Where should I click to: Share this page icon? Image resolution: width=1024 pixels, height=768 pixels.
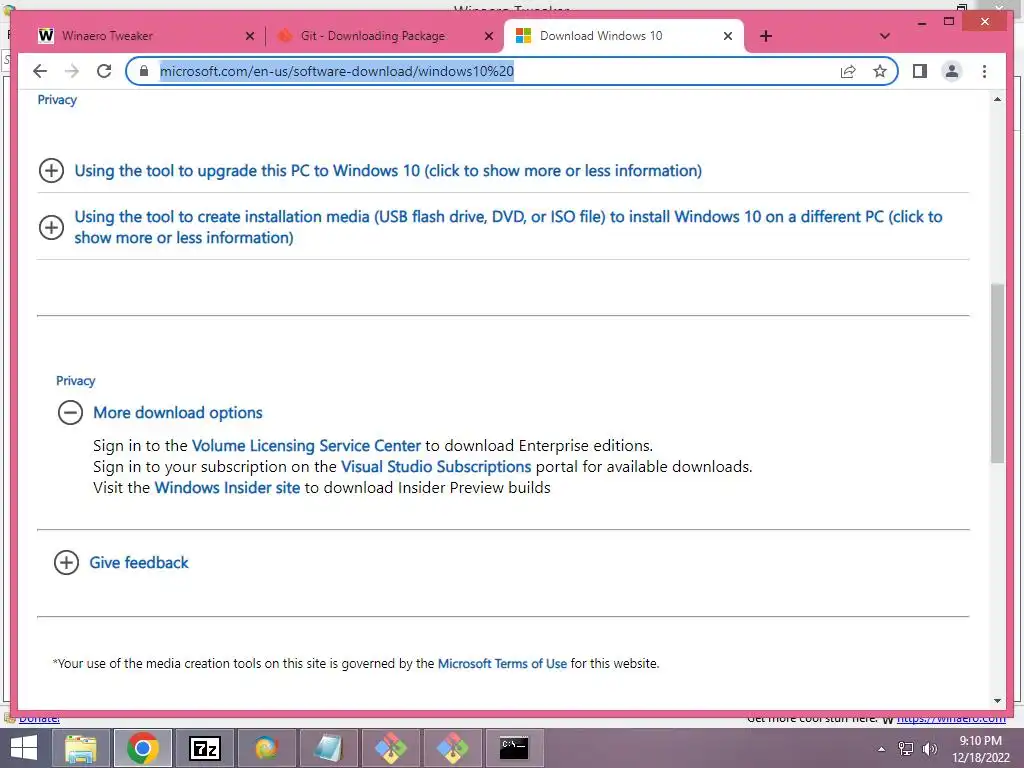[848, 71]
